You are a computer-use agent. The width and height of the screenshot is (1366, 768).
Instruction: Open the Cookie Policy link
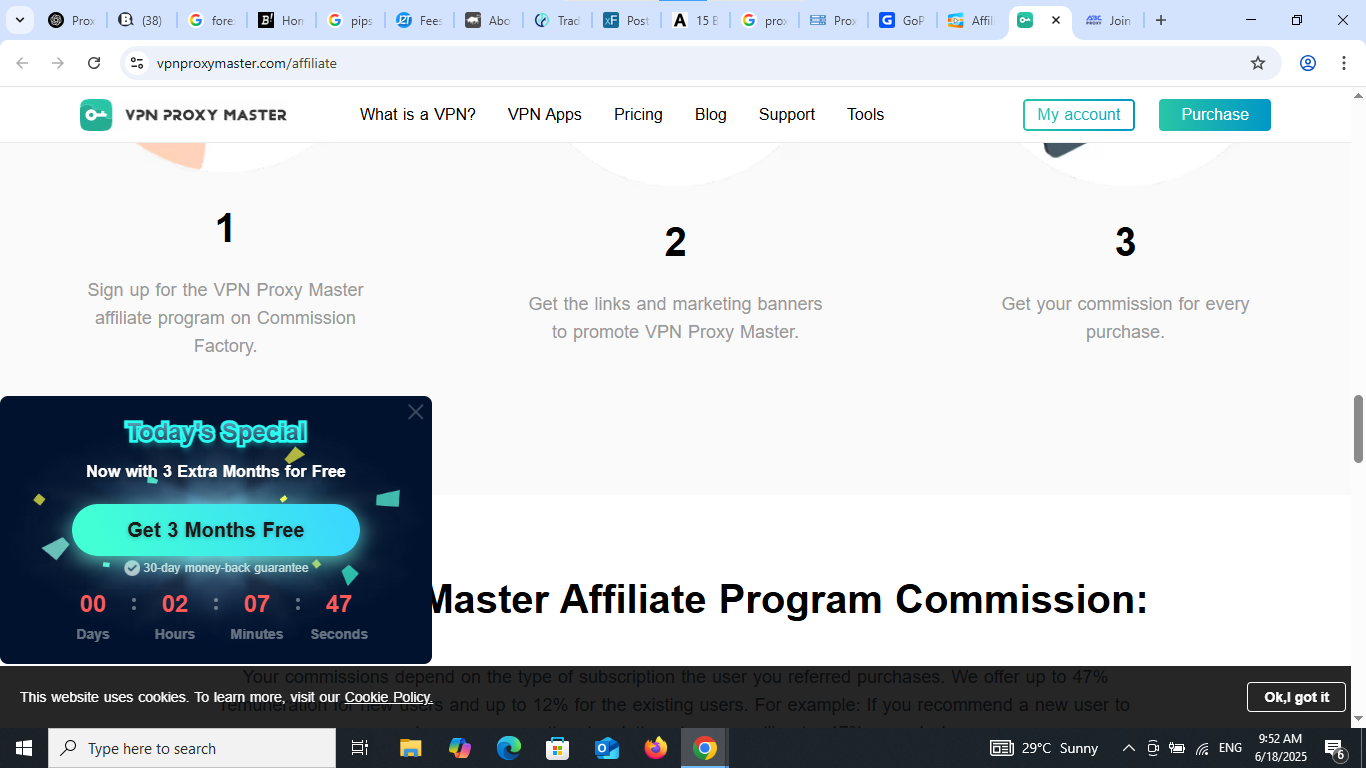click(389, 697)
